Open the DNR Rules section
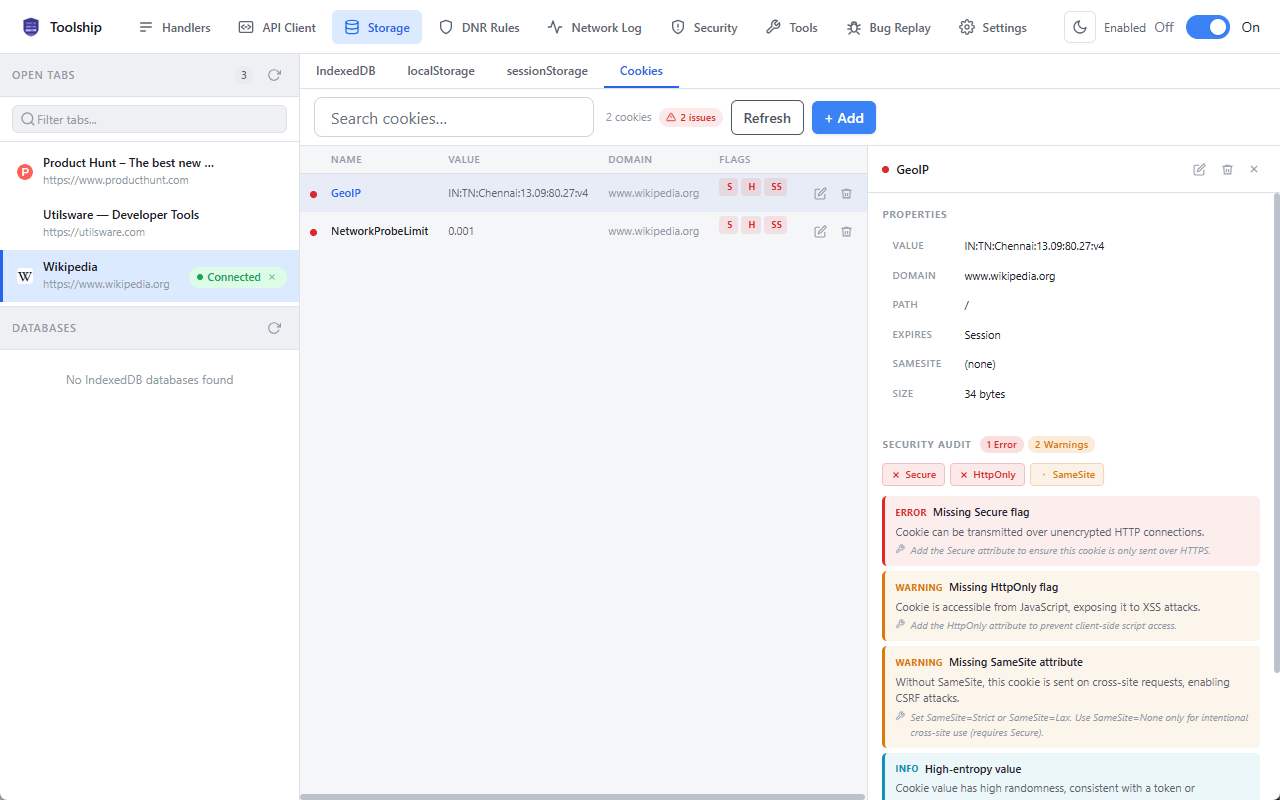 479,27
